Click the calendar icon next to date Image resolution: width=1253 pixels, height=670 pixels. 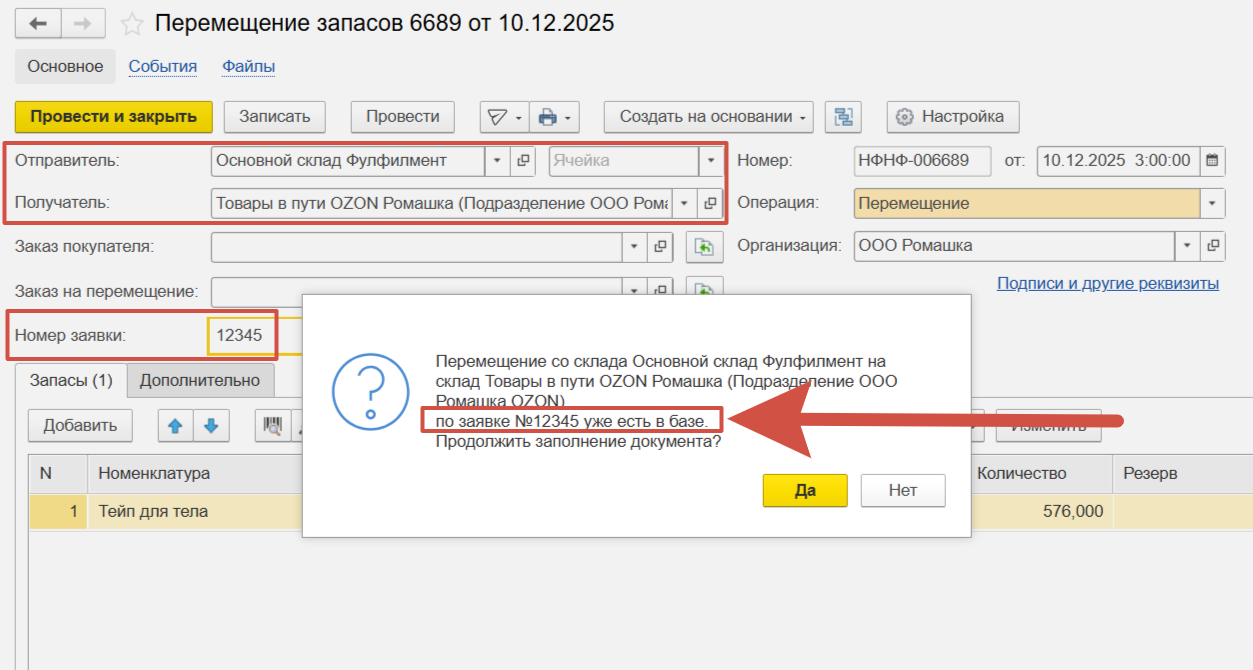pos(1212,160)
